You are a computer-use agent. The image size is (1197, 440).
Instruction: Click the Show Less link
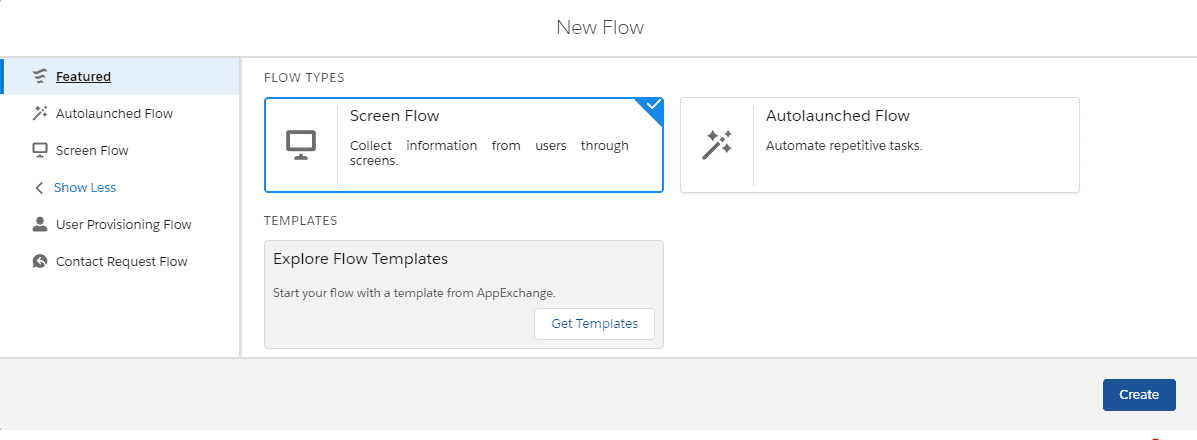(85, 188)
